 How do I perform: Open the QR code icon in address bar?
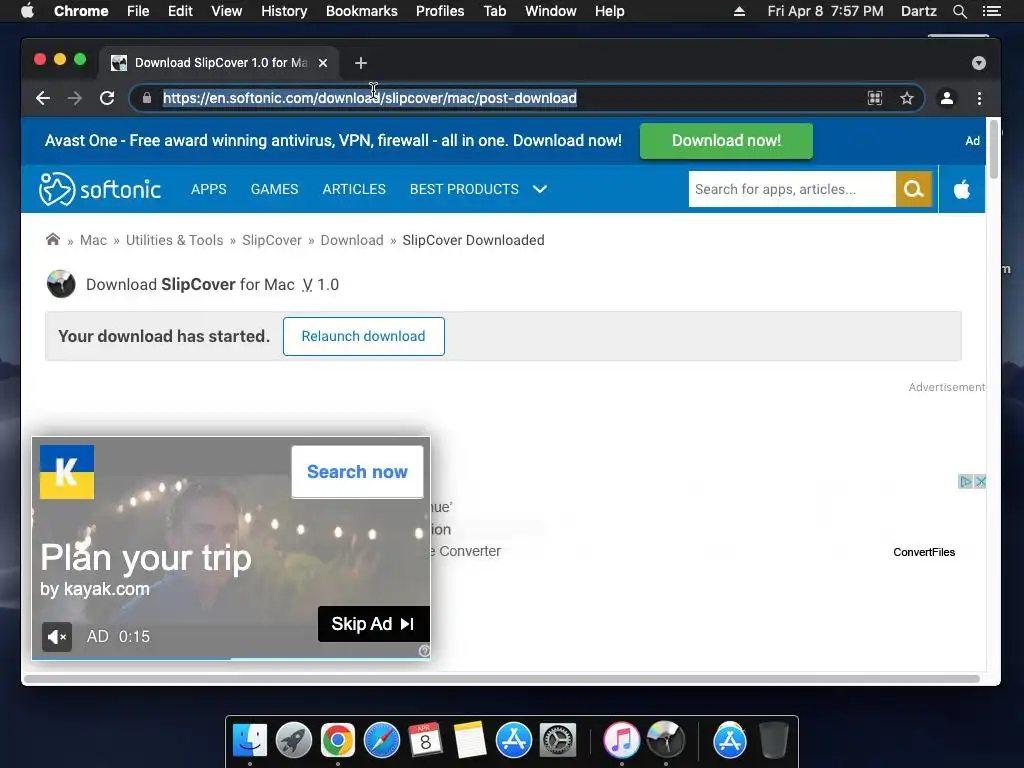[x=874, y=98]
